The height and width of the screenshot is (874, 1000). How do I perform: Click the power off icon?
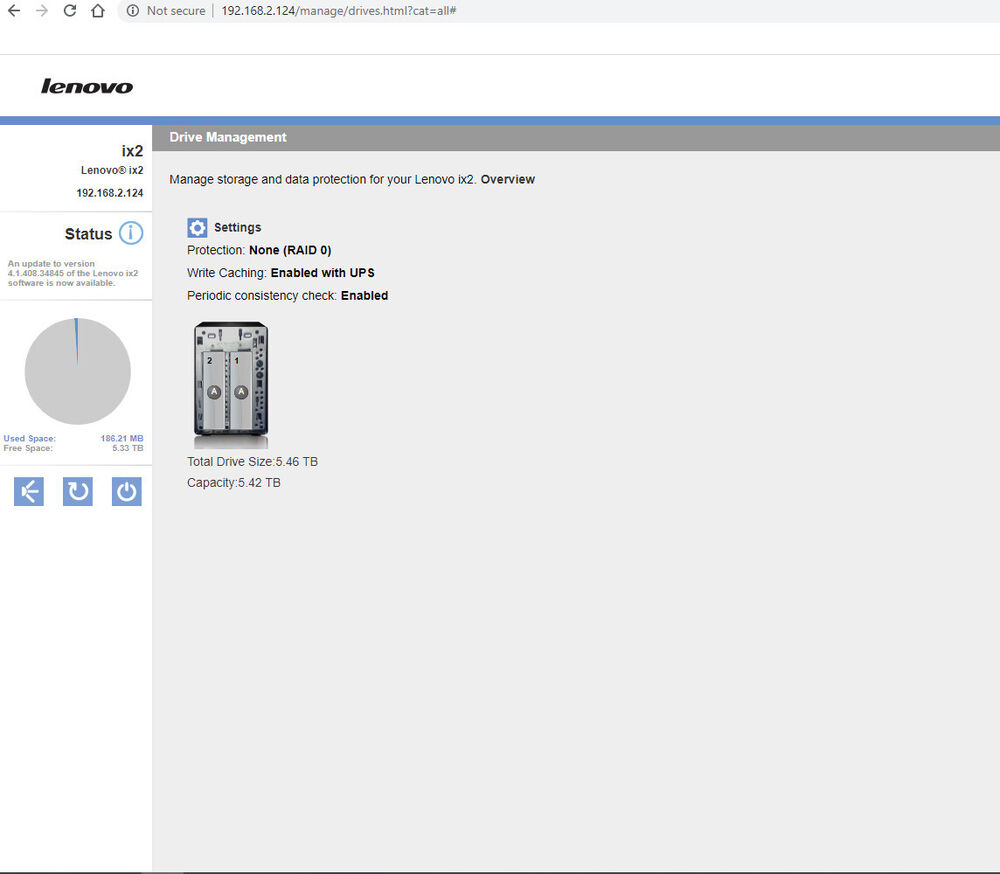[x=126, y=491]
